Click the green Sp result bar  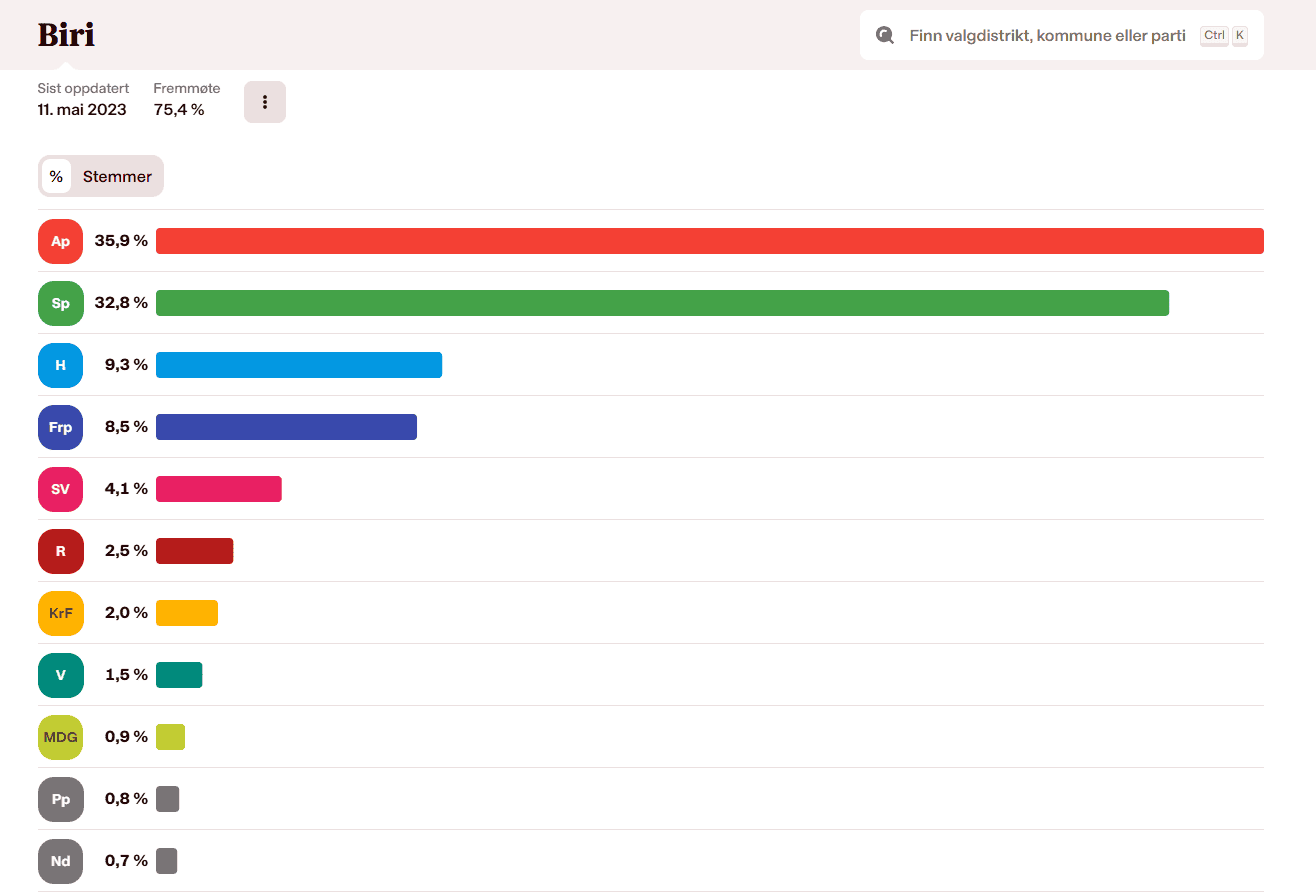pyautogui.click(x=662, y=303)
